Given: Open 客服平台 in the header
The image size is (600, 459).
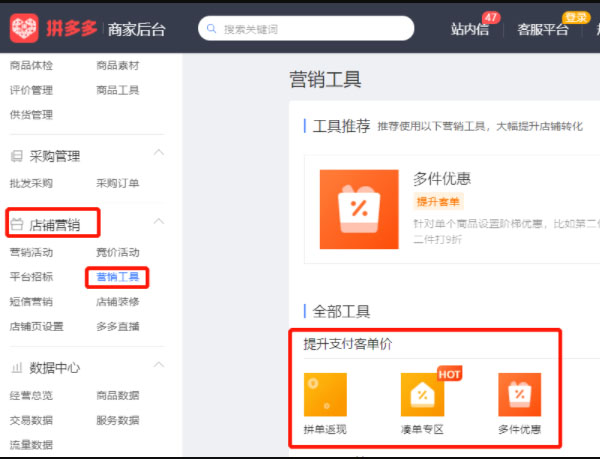Looking at the screenshot, I should tap(543, 29).
